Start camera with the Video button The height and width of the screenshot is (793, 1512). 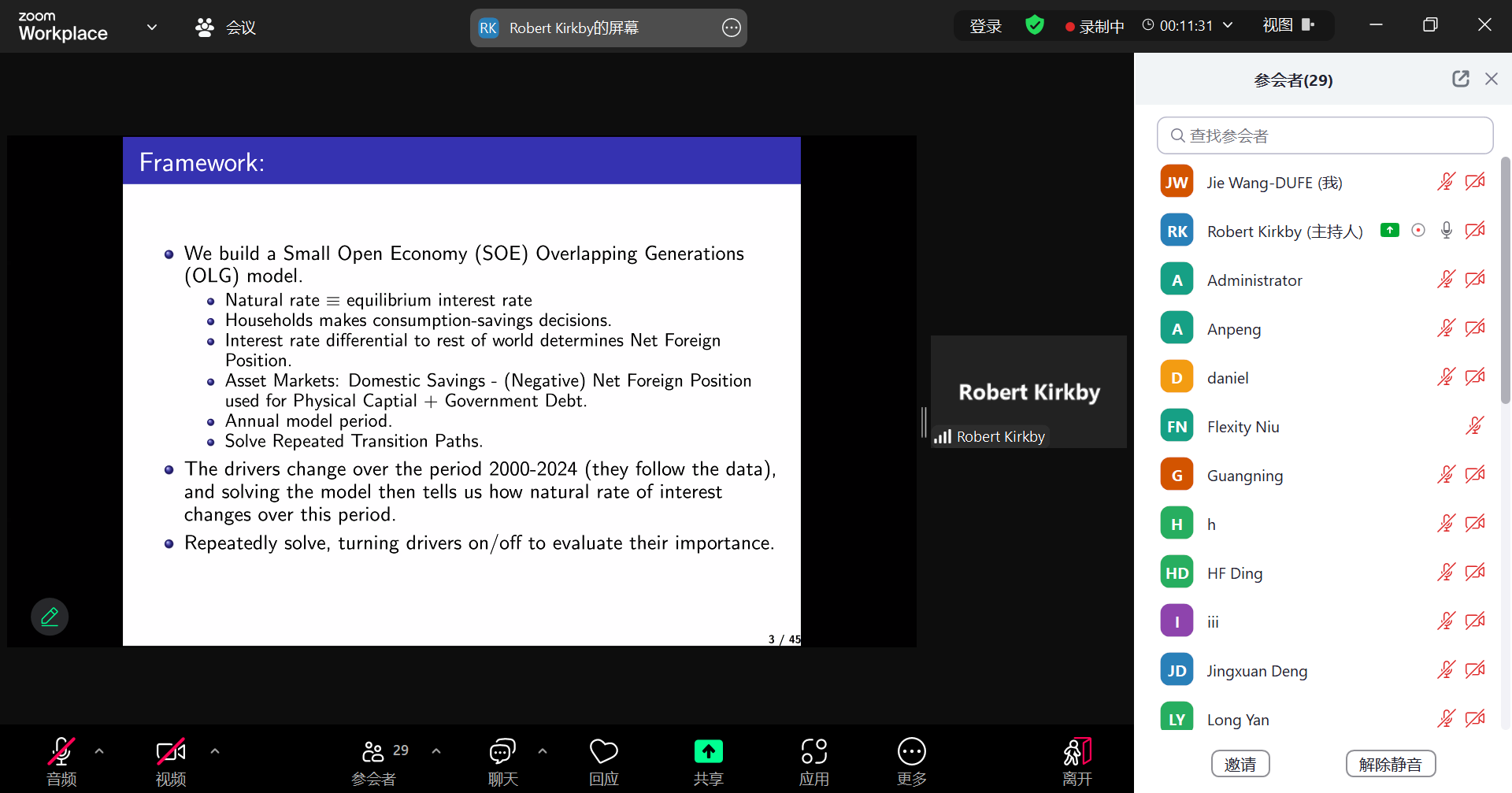(x=170, y=752)
